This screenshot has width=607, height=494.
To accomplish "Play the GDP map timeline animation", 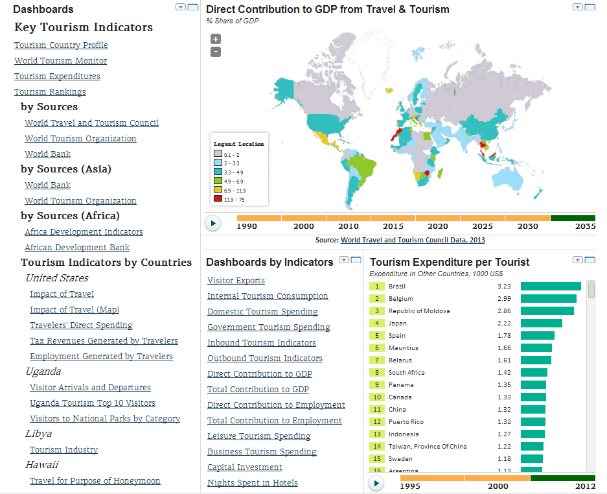I will tap(213, 225).
